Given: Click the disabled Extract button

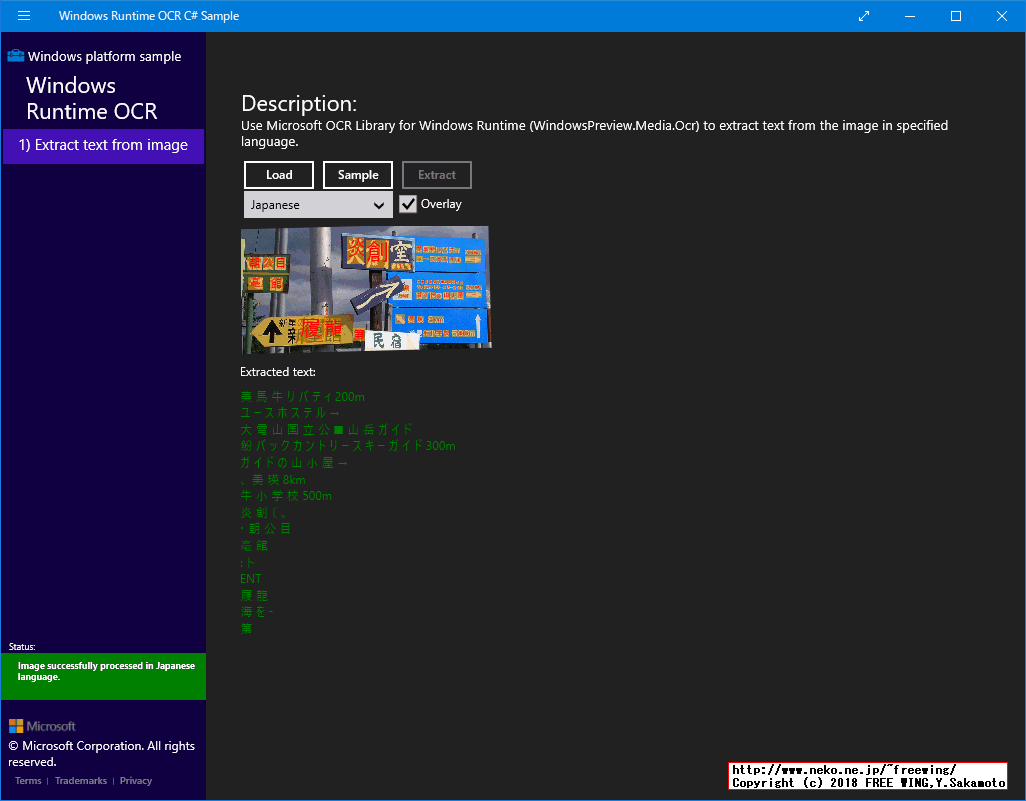Looking at the screenshot, I should pos(436,174).
